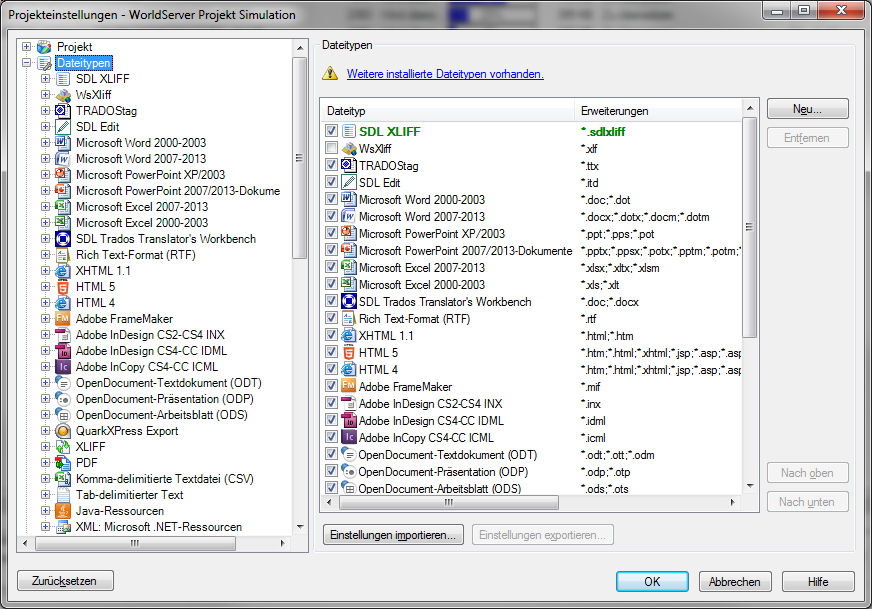Click the Zurücksetzen button
The width and height of the screenshot is (872, 609).
coord(65,581)
